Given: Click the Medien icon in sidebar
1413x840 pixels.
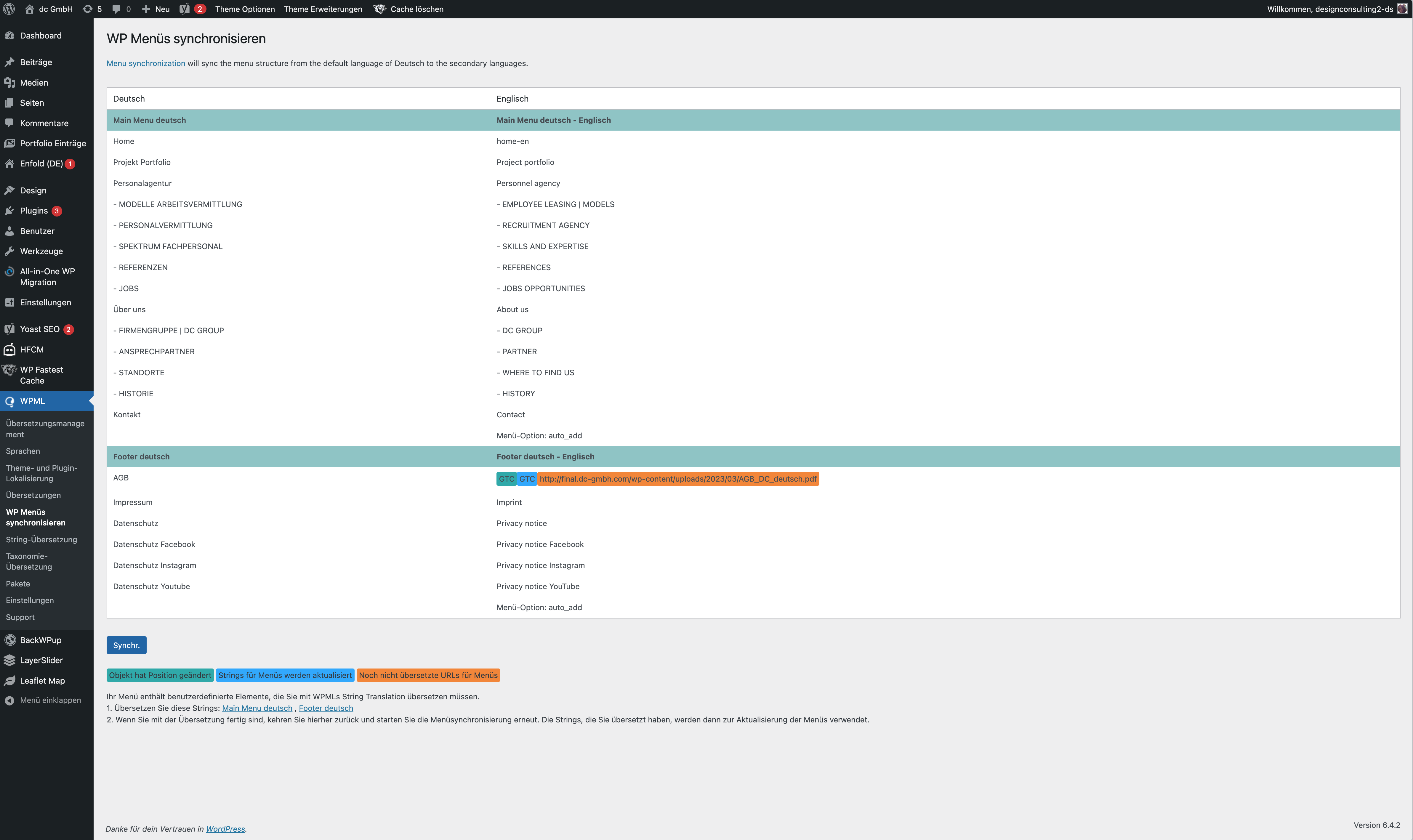Looking at the screenshot, I should [x=9, y=83].
